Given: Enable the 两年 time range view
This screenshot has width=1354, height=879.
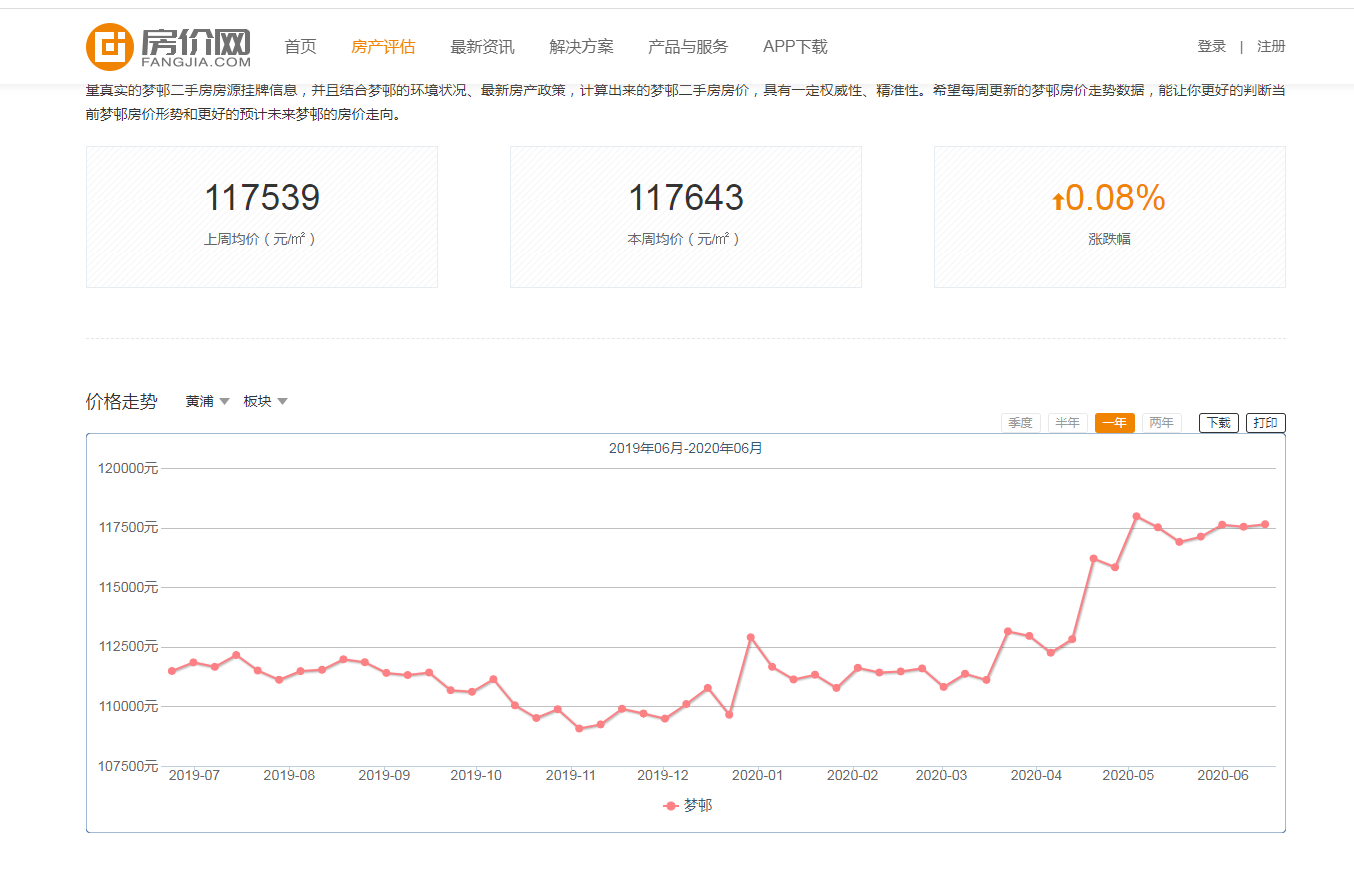Looking at the screenshot, I should (1161, 422).
